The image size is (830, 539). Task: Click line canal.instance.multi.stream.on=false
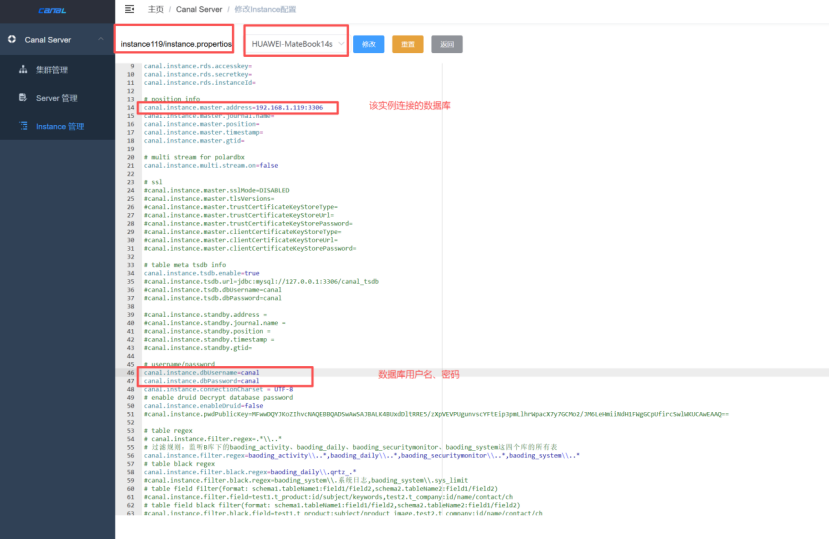pos(211,166)
